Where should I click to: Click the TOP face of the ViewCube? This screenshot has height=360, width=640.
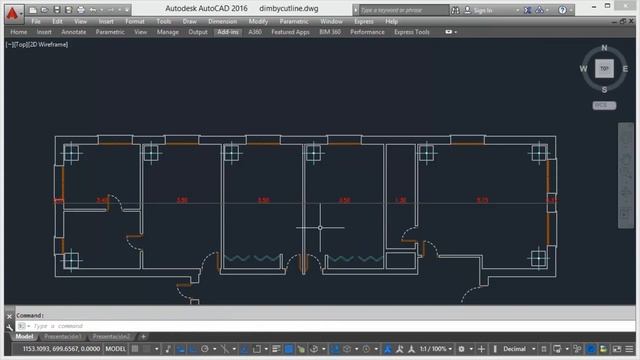604,69
